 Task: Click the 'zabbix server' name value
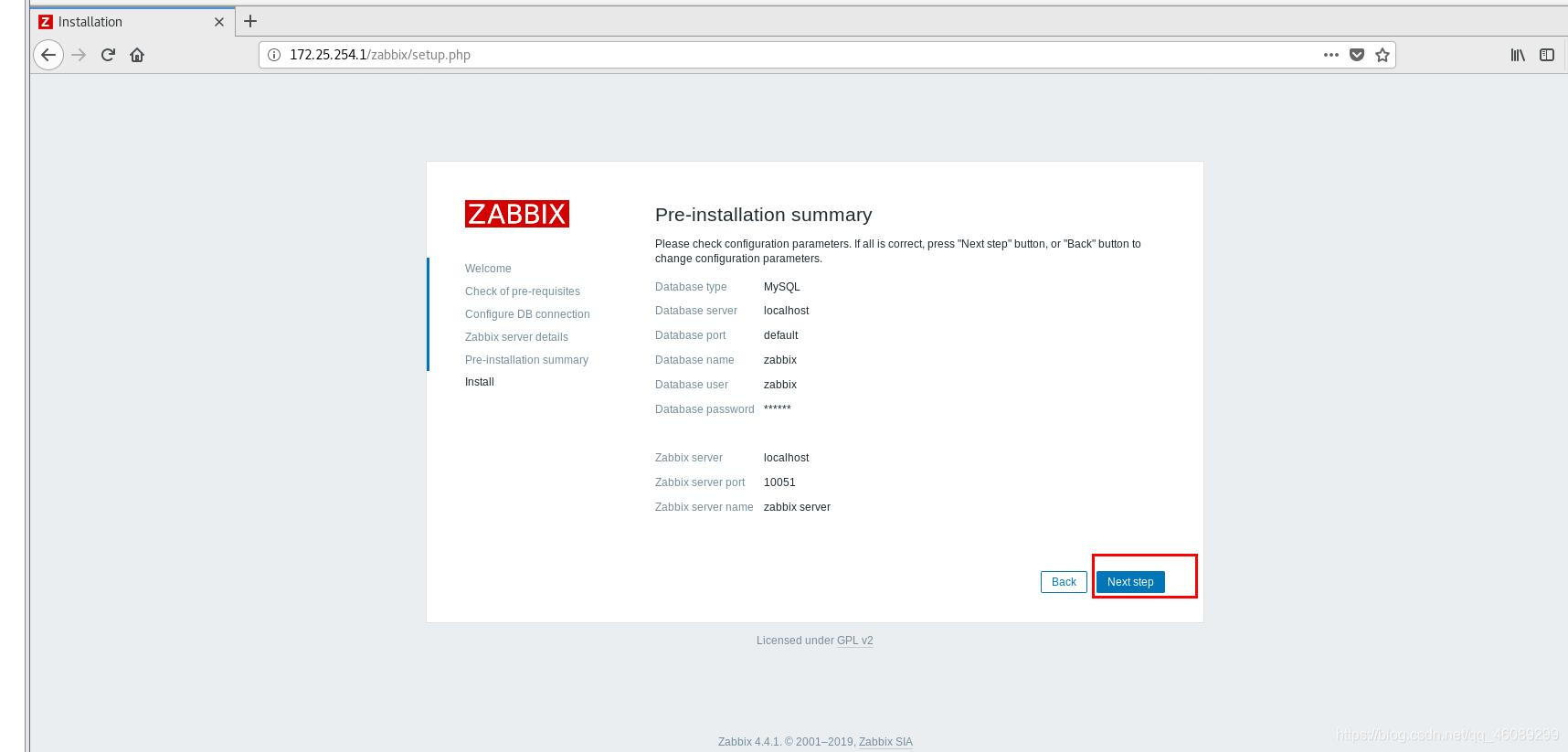[797, 507]
